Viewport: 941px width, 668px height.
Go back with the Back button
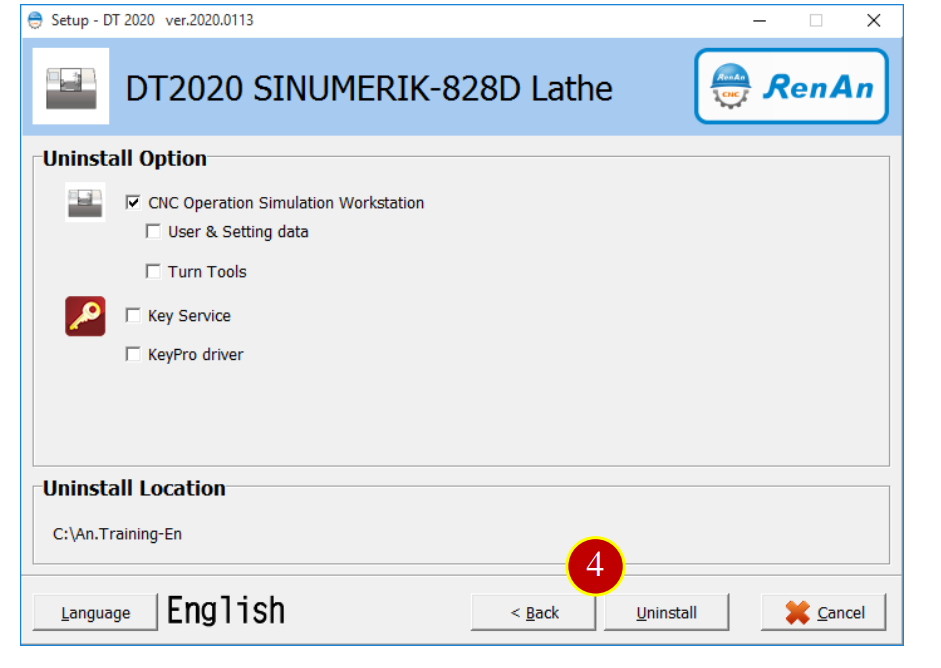[534, 612]
